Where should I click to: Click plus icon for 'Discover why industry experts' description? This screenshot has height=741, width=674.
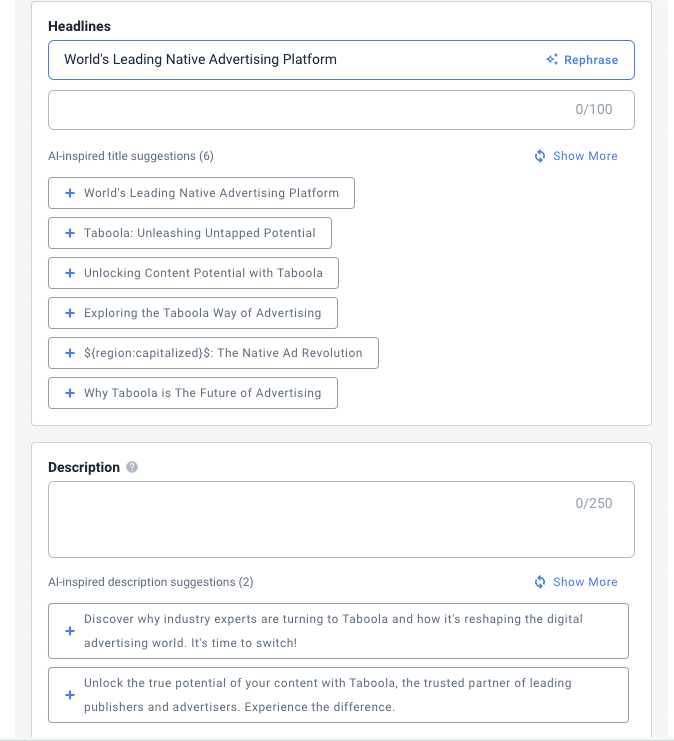tap(70, 631)
